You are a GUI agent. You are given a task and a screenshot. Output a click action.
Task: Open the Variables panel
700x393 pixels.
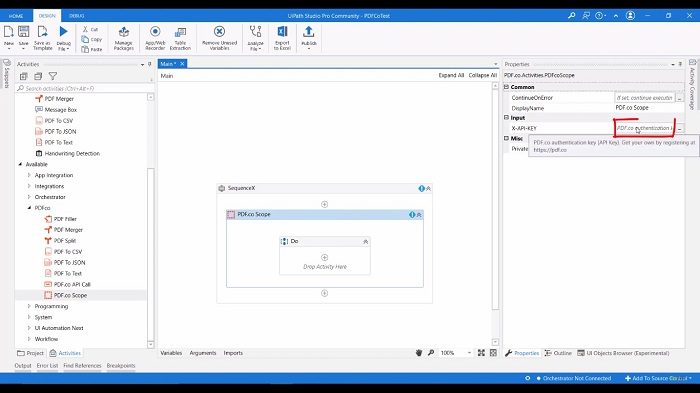[171, 353]
